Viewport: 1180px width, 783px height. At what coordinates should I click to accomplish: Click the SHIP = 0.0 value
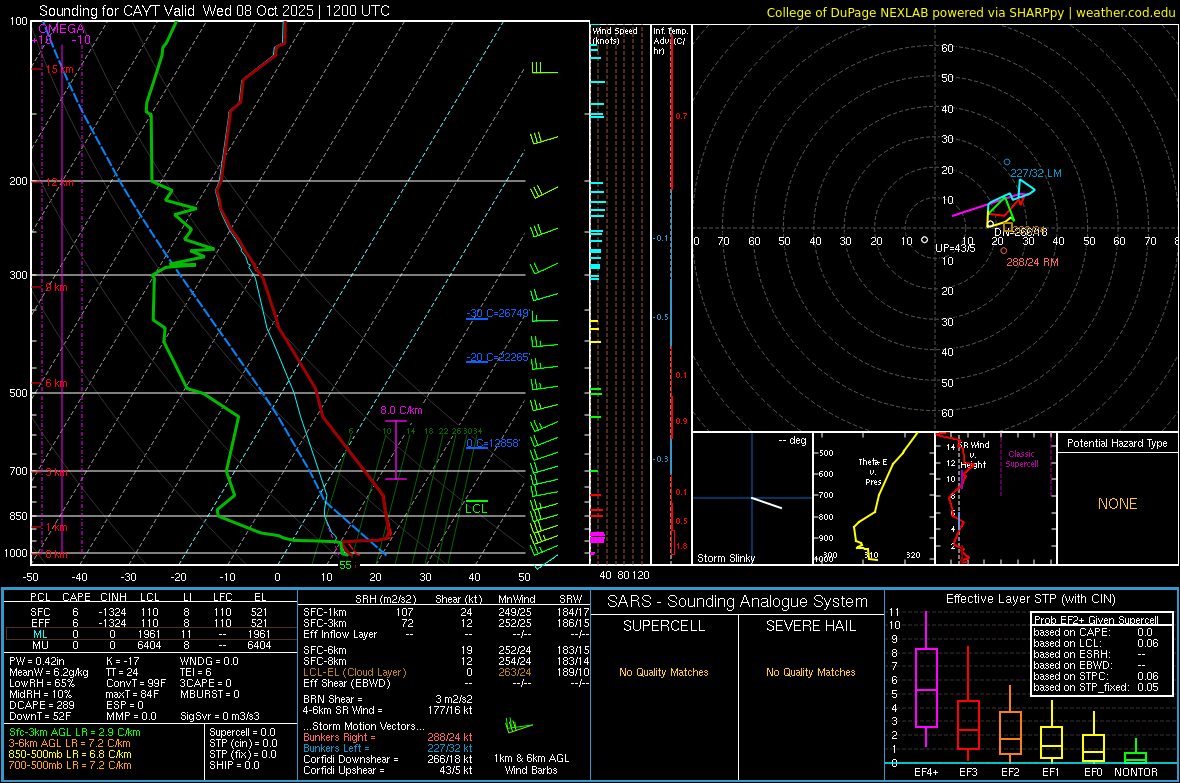pyautogui.click(x=234, y=765)
